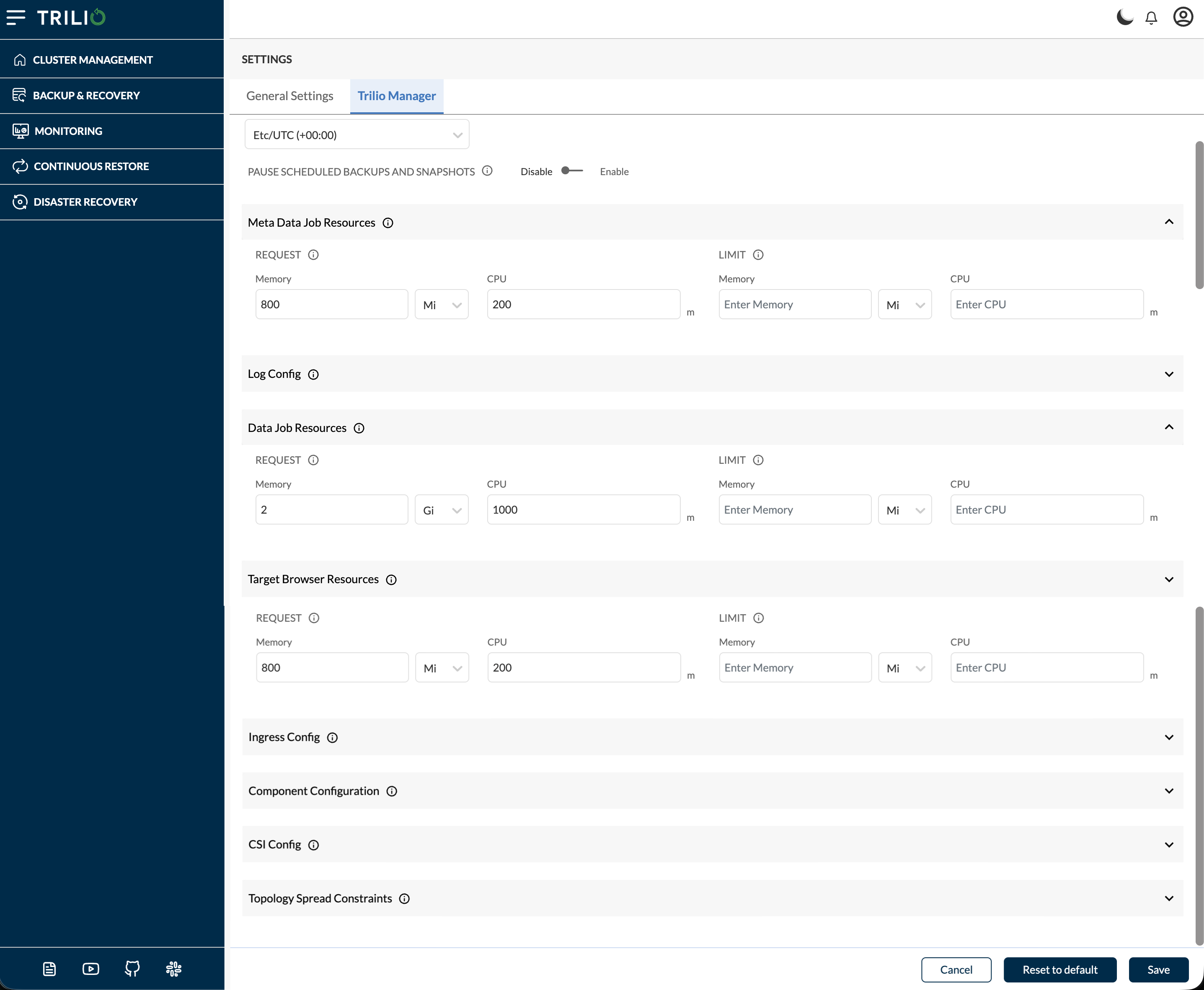Click the hamburger menu icon
The height and width of the screenshot is (990, 1204).
(x=16, y=17)
